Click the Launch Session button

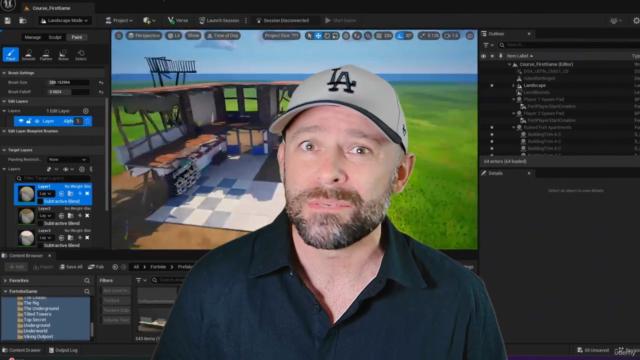point(219,20)
